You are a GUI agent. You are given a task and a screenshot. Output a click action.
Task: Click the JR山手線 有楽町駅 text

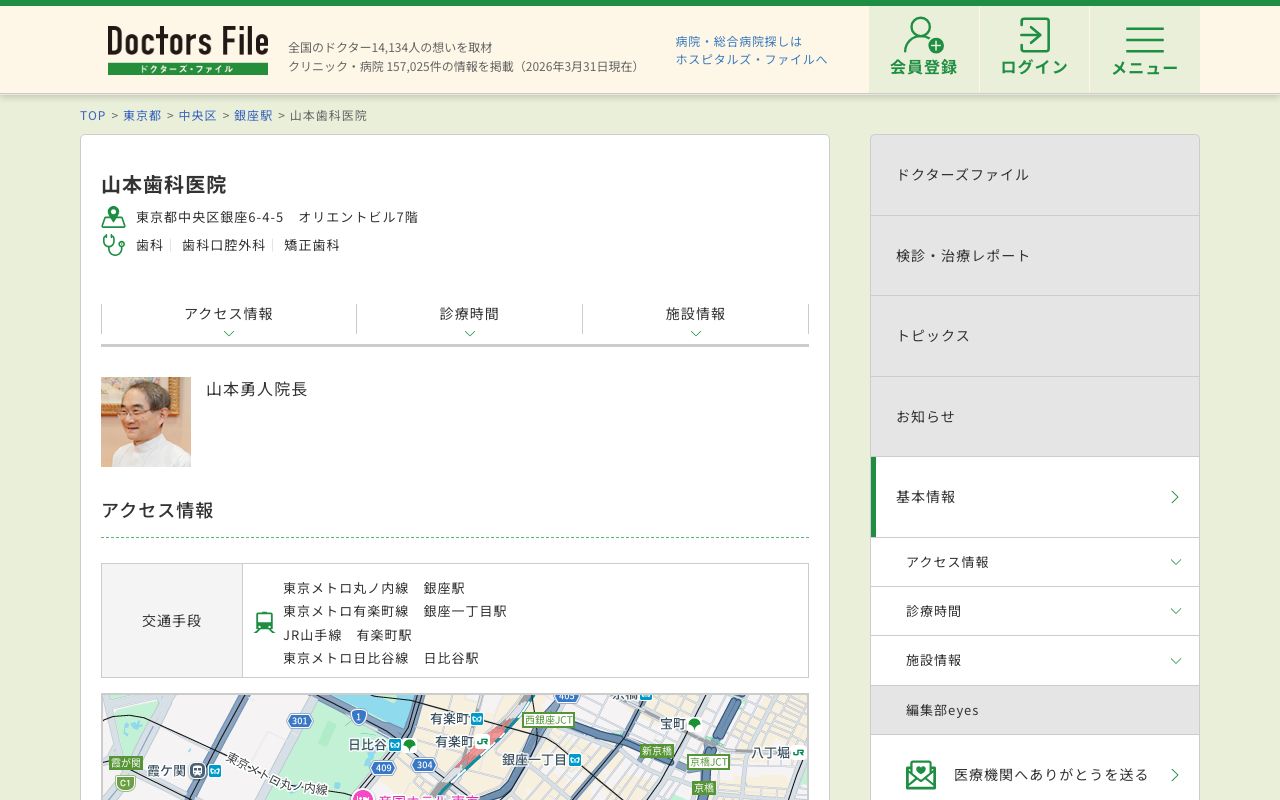point(347,635)
